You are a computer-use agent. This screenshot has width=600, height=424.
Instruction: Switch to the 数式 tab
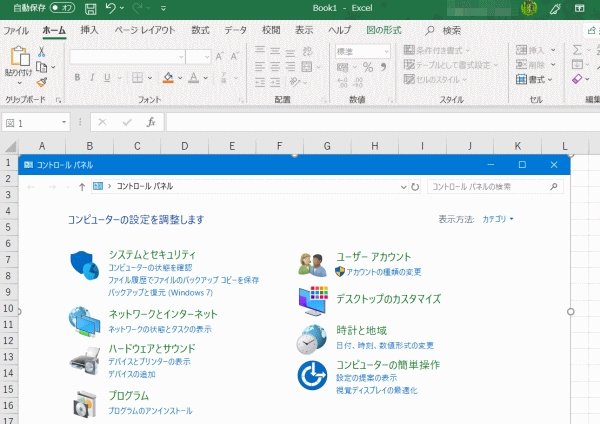tap(200, 30)
